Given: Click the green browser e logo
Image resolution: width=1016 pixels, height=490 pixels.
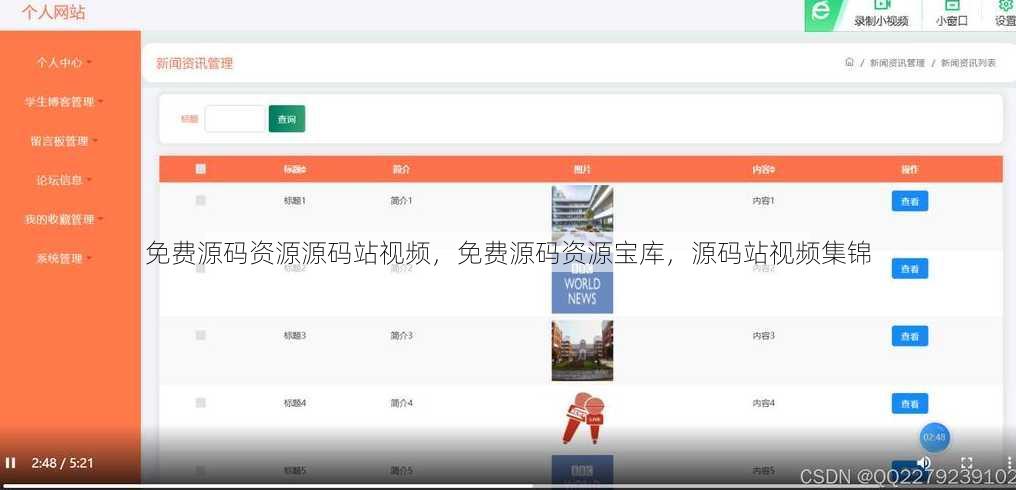Looking at the screenshot, I should click(821, 12).
